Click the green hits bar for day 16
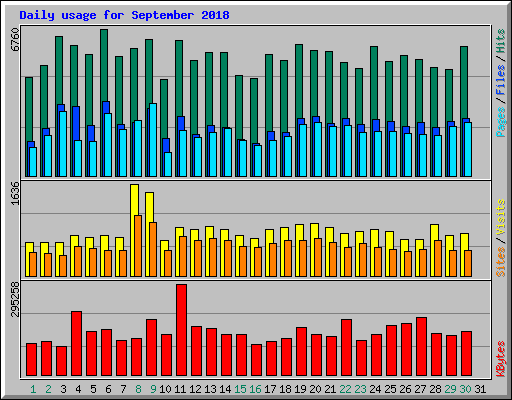Viewport: 512px width, 400px height. click(254, 110)
